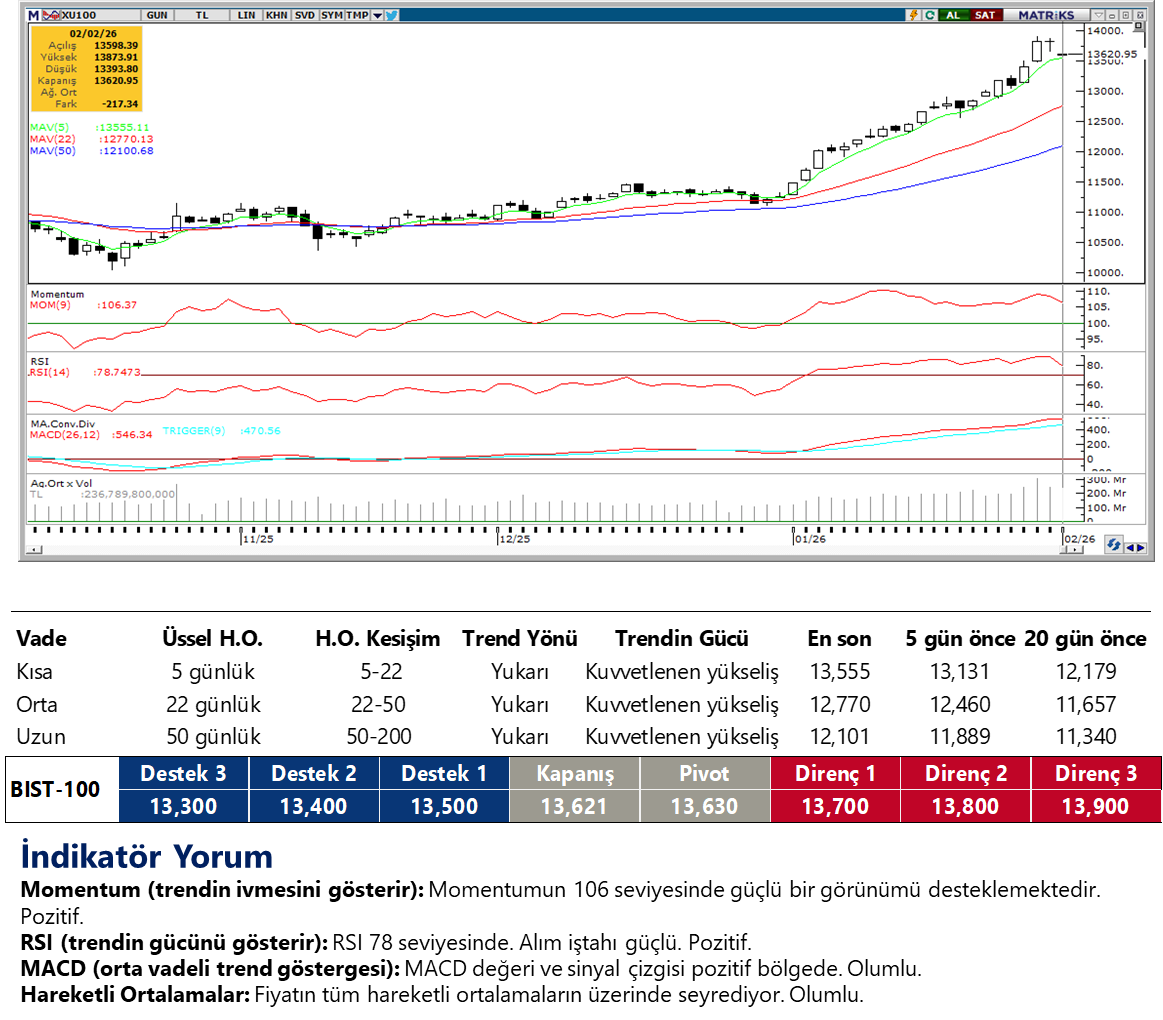Click the left-right scroll arrows icon at bottom-right
The width and height of the screenshot is (1163, 1020).
[x=1135, y=547]
